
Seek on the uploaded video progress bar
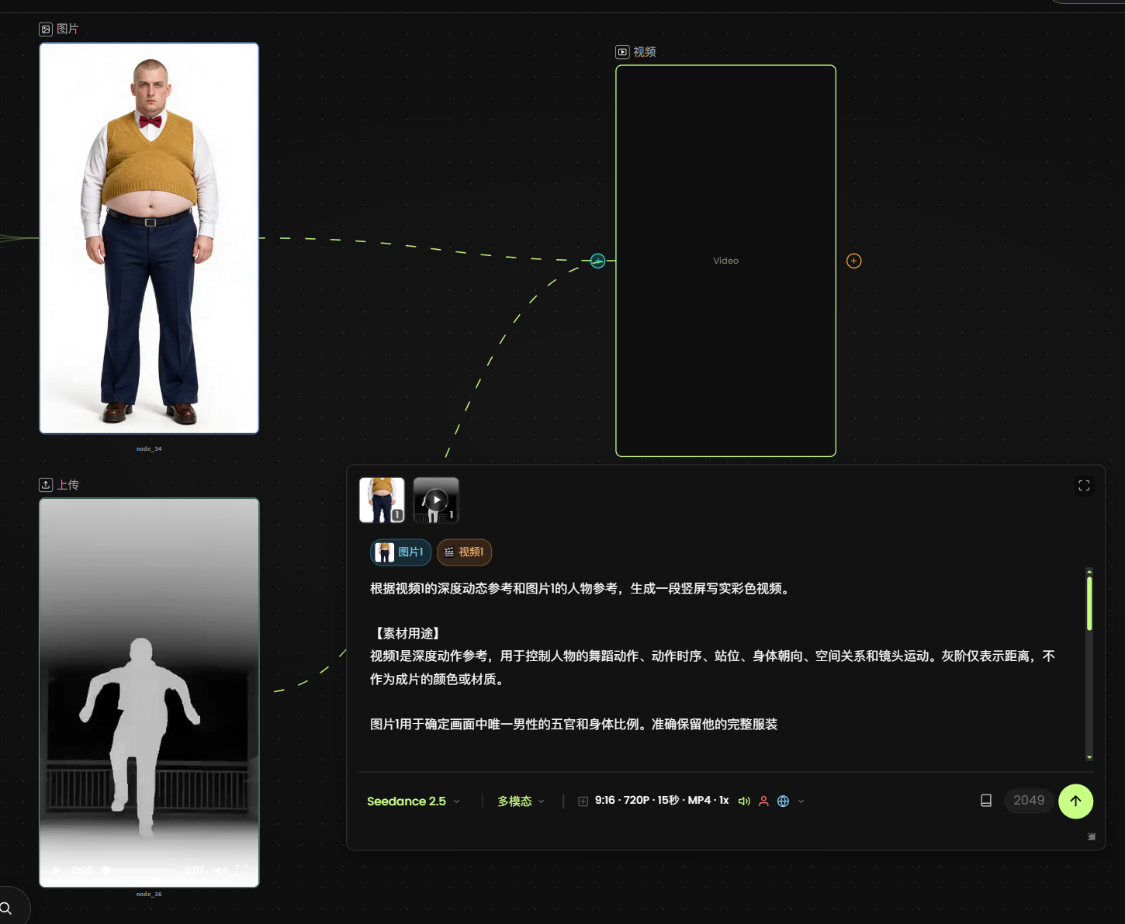click(x=139, y=870)
